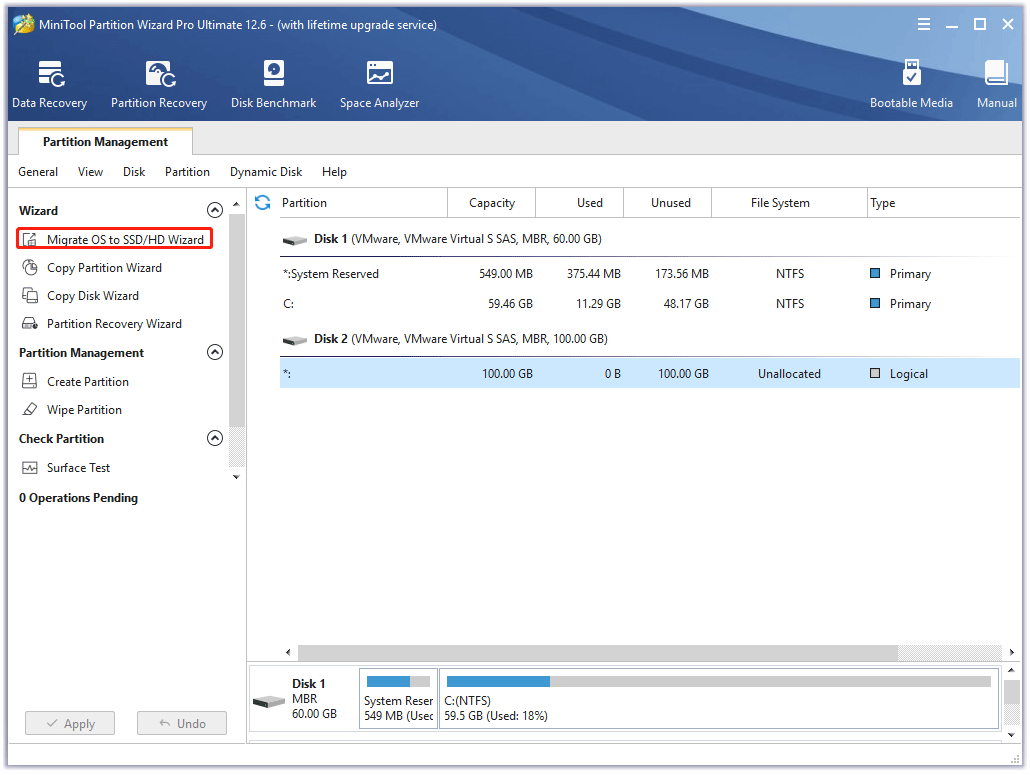Collapse the Wizard section
Screen dimensions: 1030x775
coord(215,210)
